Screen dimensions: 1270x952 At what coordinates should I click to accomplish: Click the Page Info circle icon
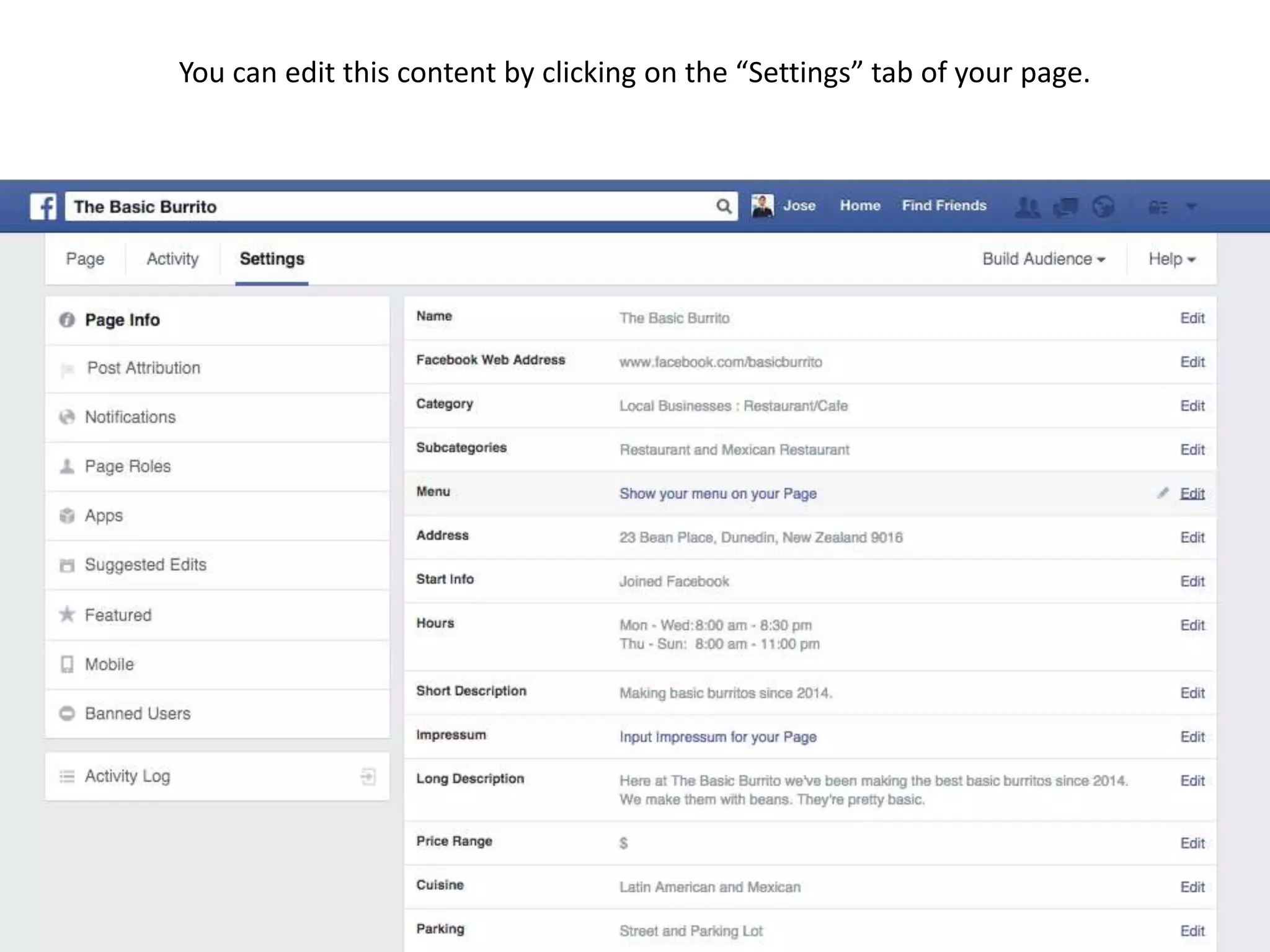pos(67,320)
